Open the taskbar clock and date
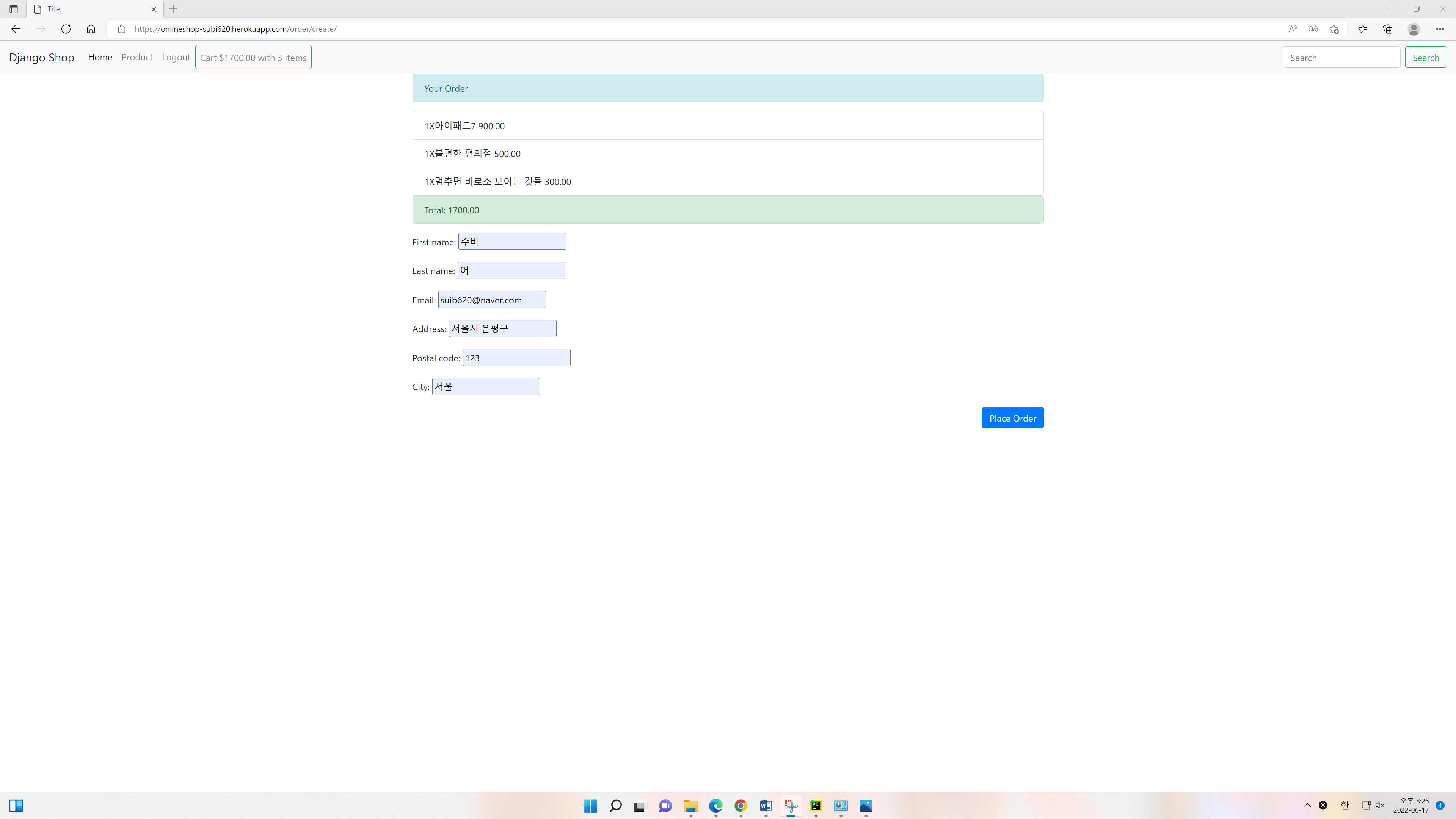1456x819 pixels. [x=1411, y=805]
